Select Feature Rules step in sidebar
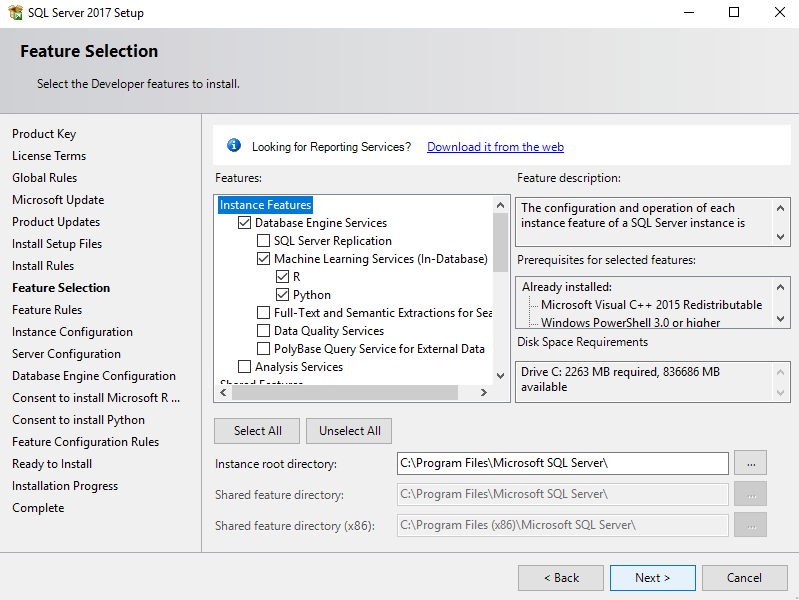799x600 pixels. 47,310
